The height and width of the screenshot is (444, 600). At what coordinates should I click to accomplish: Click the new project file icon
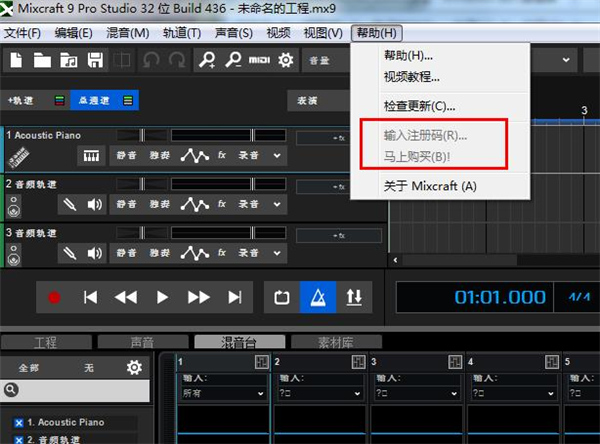[x=16, y=60]
